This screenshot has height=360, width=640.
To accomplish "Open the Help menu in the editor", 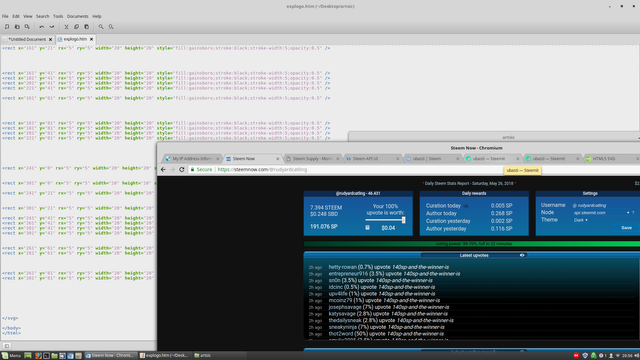I will tap(97, 16).
